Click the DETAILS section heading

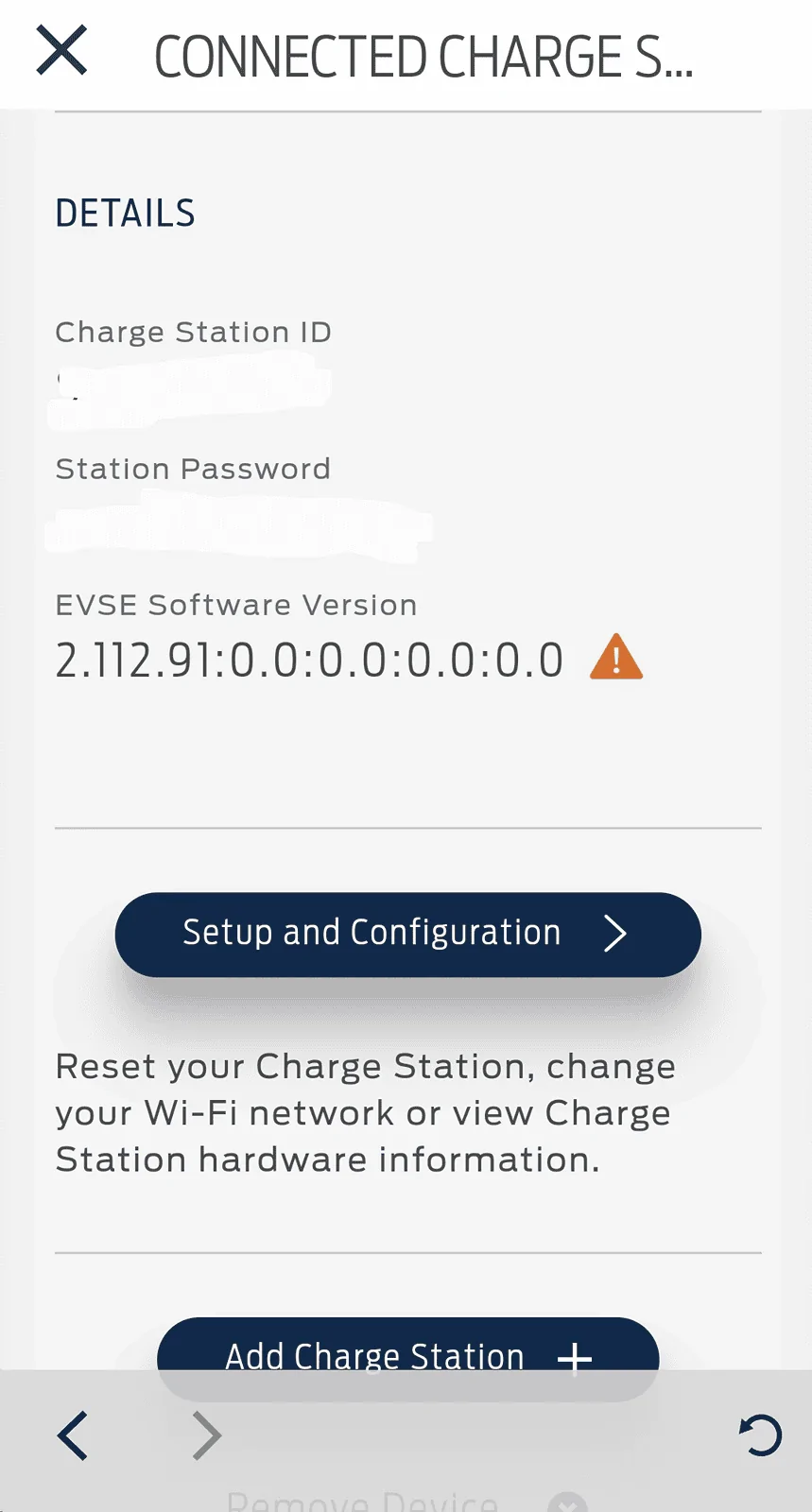(125, 214)
